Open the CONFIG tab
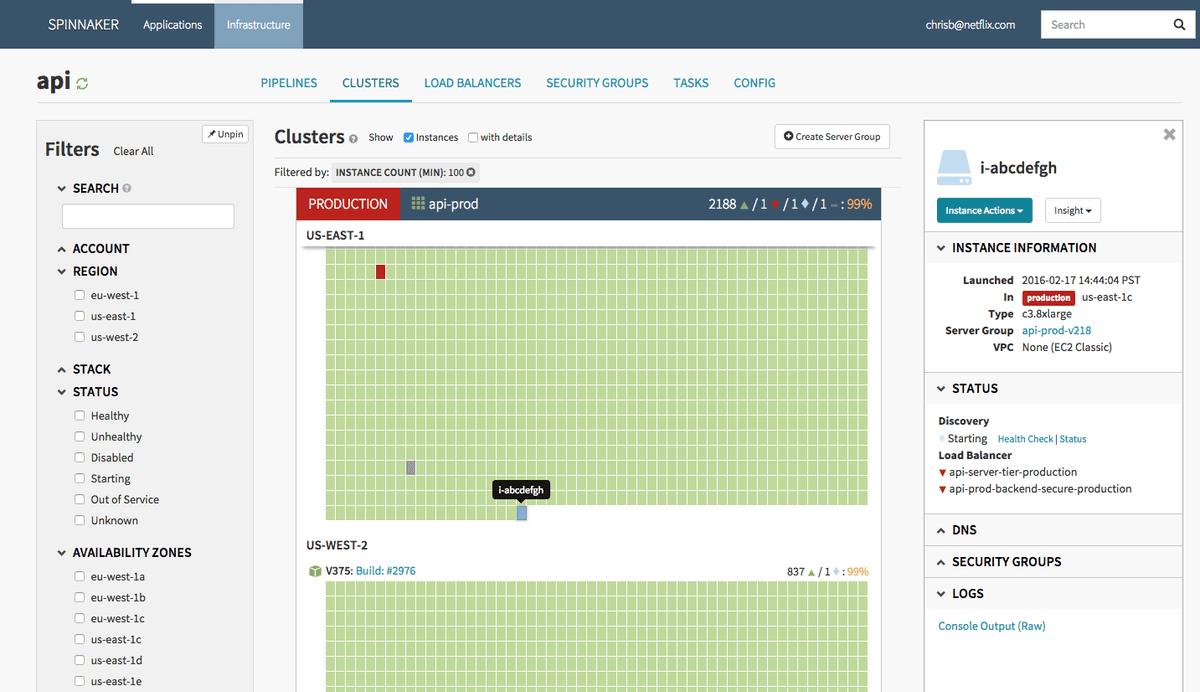Screen dimensions: 1200x692 (755, 83)
